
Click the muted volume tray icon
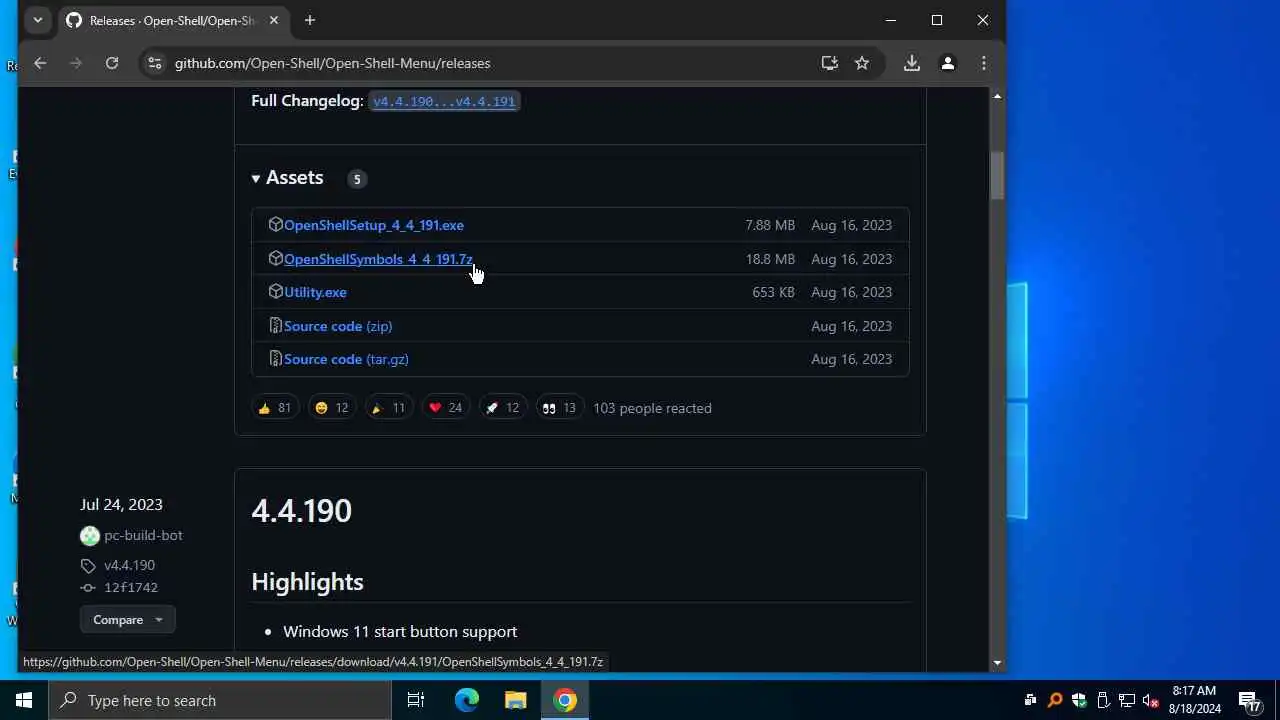pos(1150,700)
